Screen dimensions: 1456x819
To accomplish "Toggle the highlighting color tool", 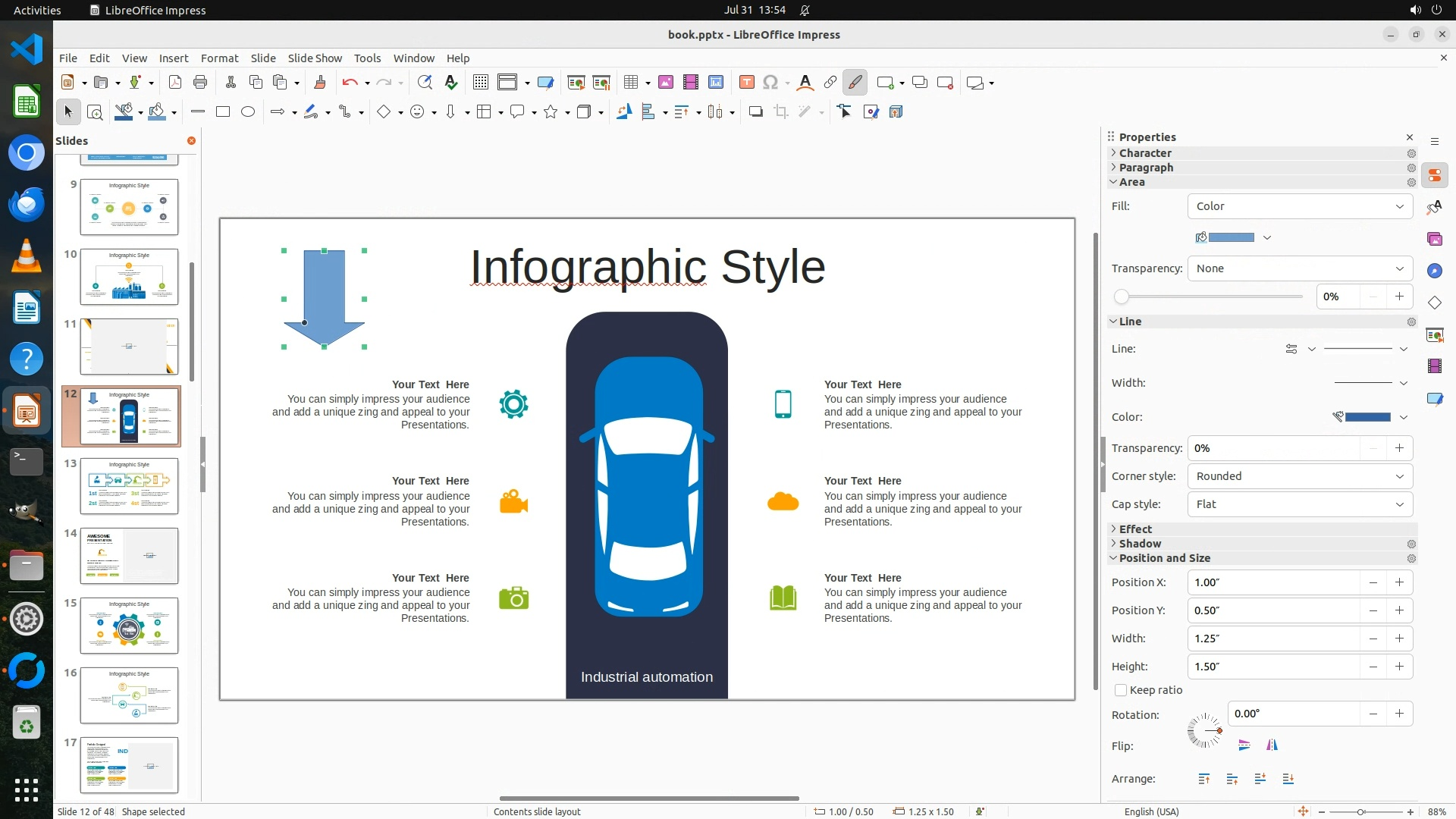I will [855, 83].
